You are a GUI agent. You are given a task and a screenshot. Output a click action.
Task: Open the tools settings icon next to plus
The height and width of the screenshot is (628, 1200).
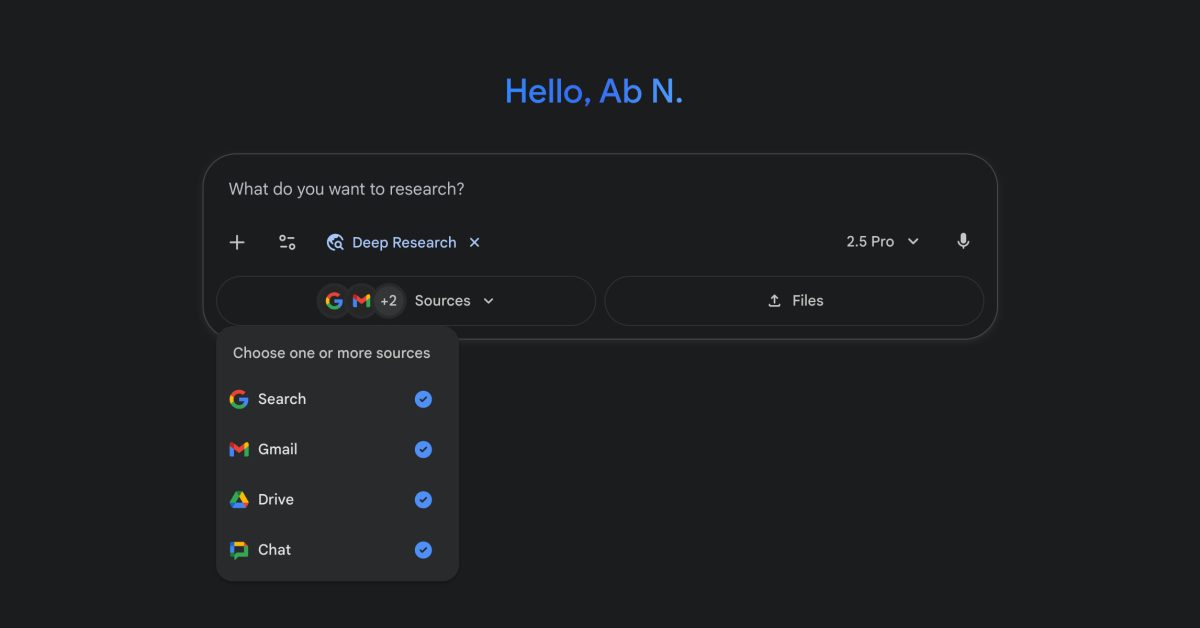point(287,242)
